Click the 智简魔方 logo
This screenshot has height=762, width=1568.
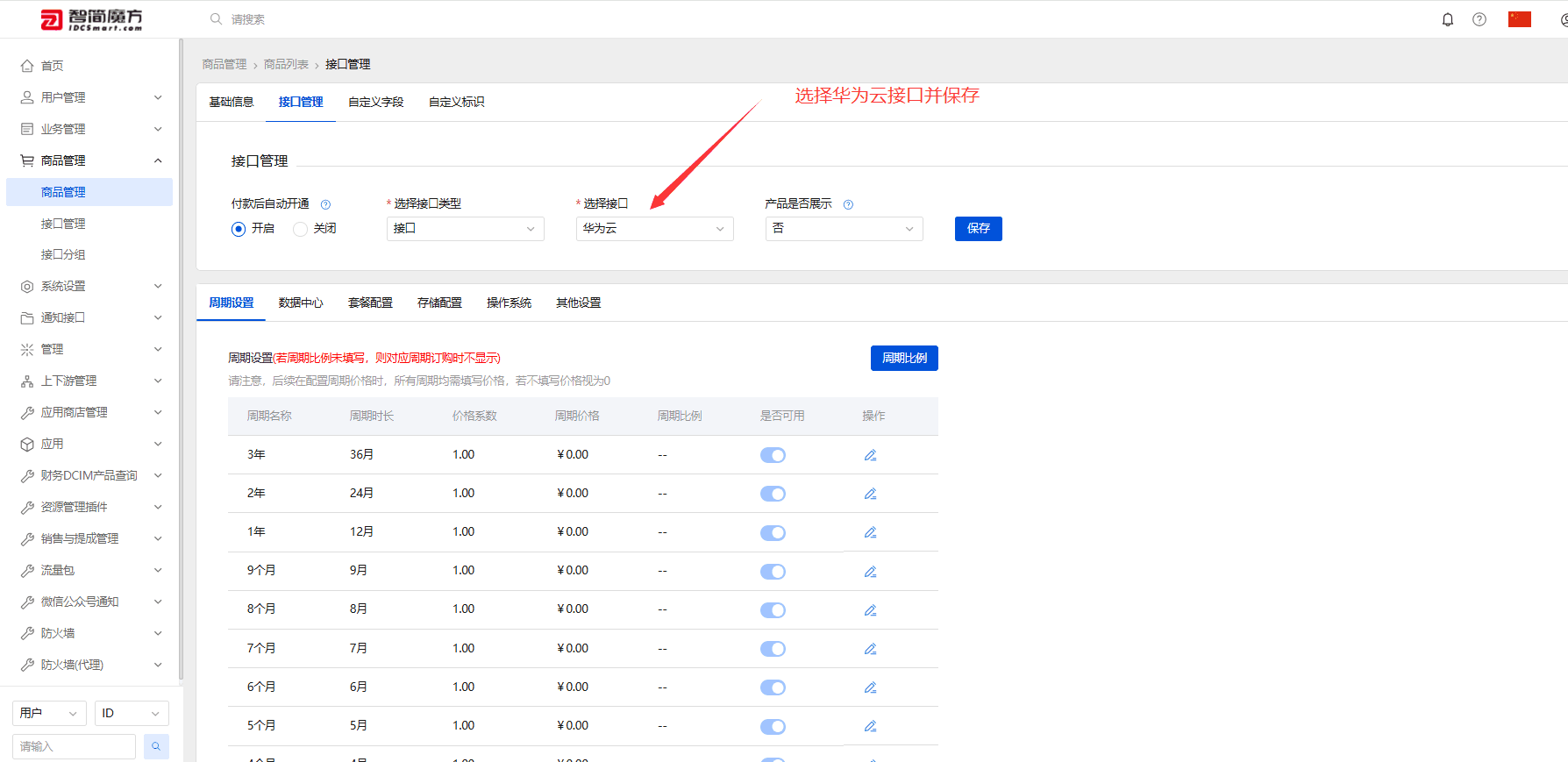click(x=92, y=19)
